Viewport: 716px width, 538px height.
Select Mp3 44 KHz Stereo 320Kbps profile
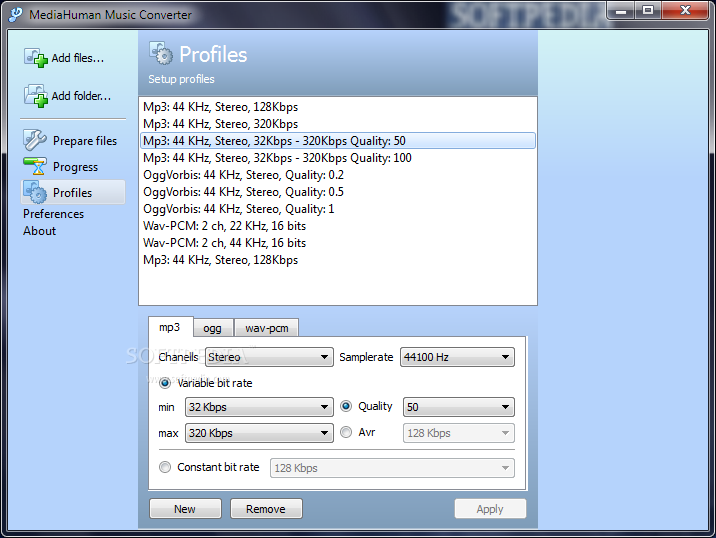(x=338, y=124)
